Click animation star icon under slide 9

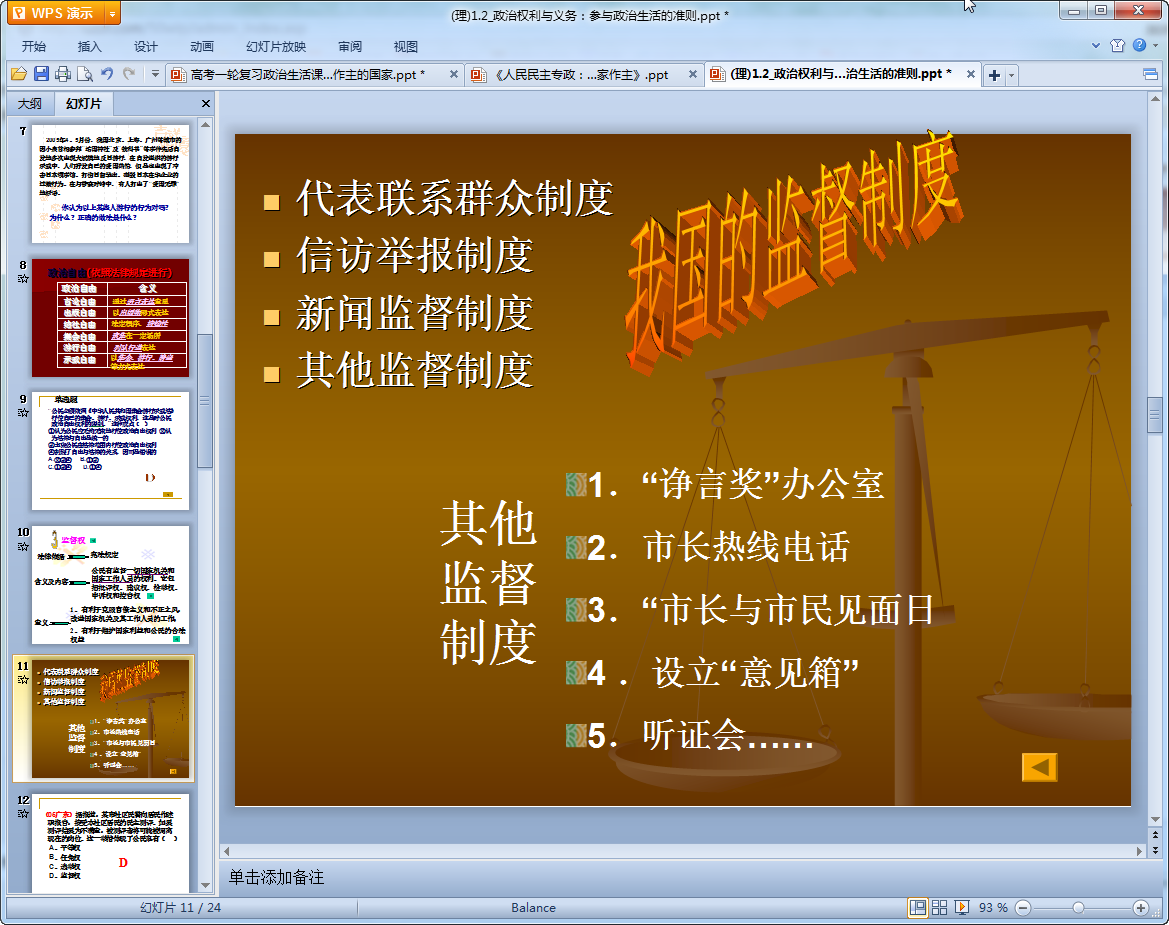(x=23, y=412)
